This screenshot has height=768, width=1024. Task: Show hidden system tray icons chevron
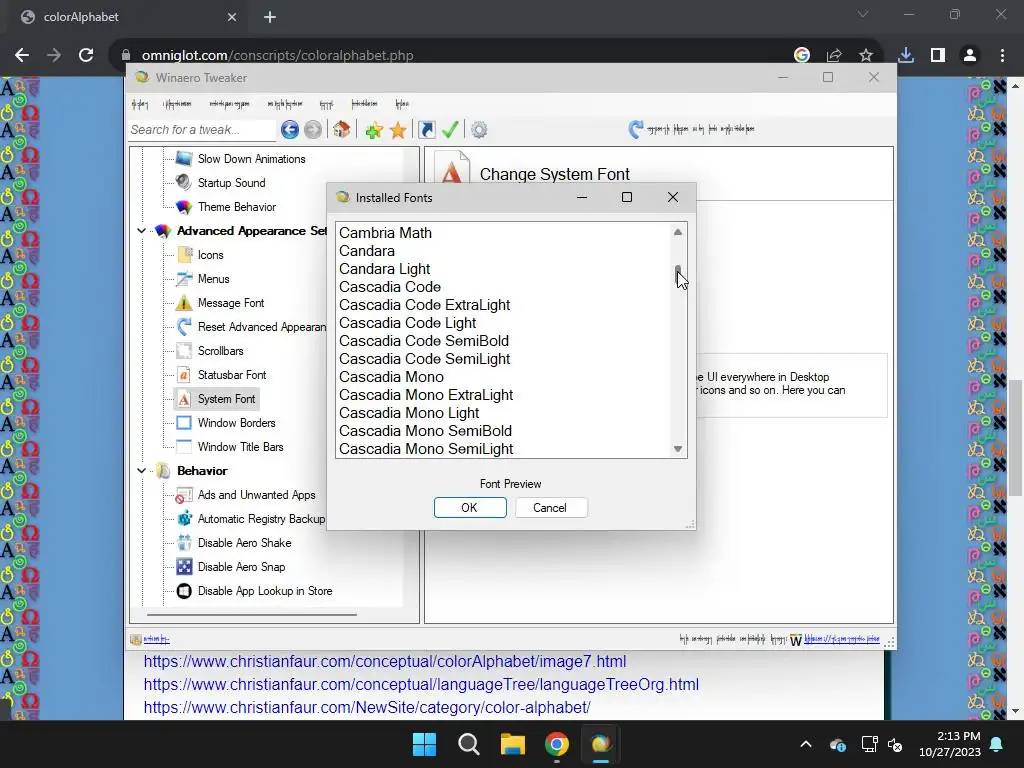click(x=806, y=744)
